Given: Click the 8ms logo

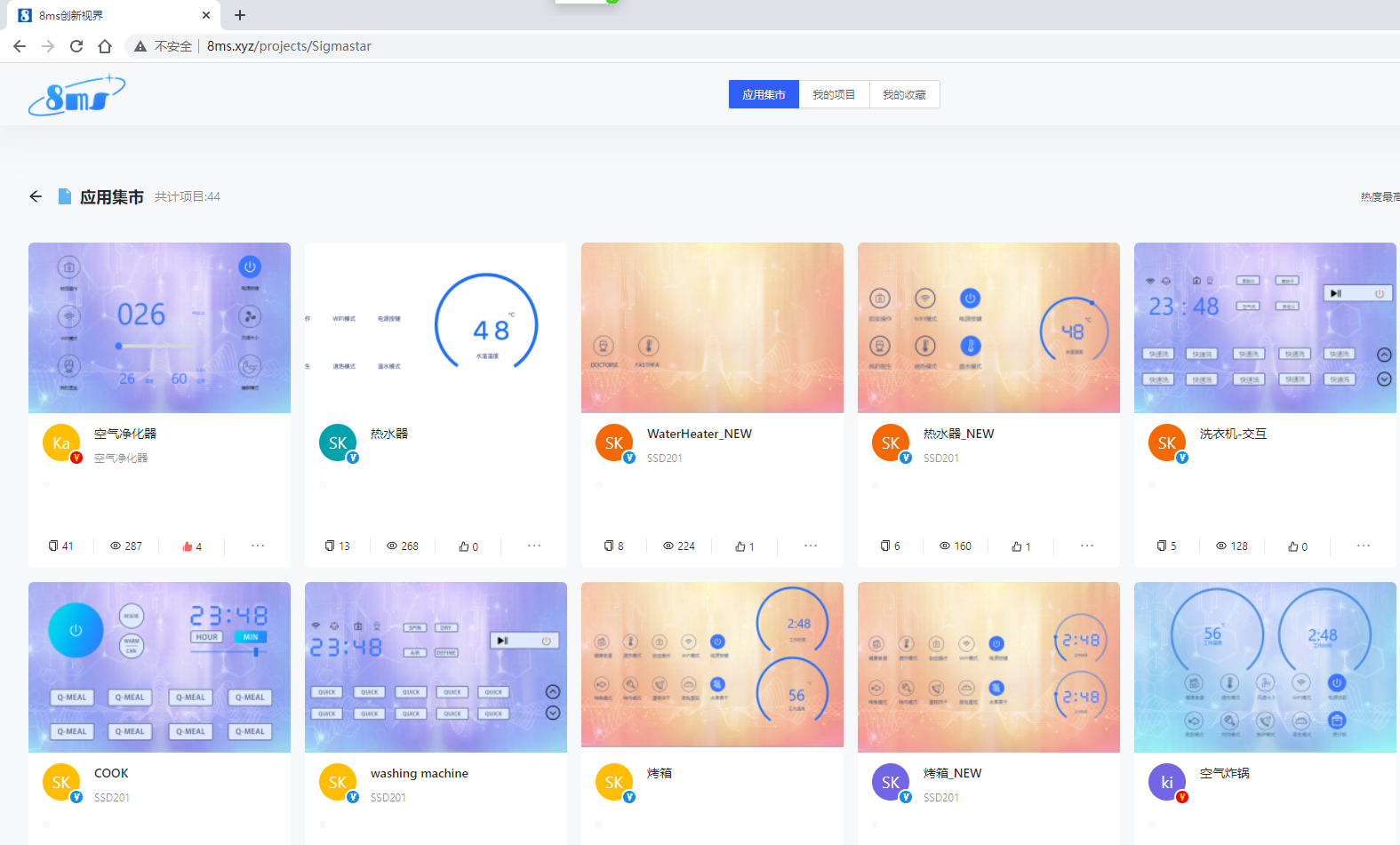Looking at the screenshot, I should (76, 95).
